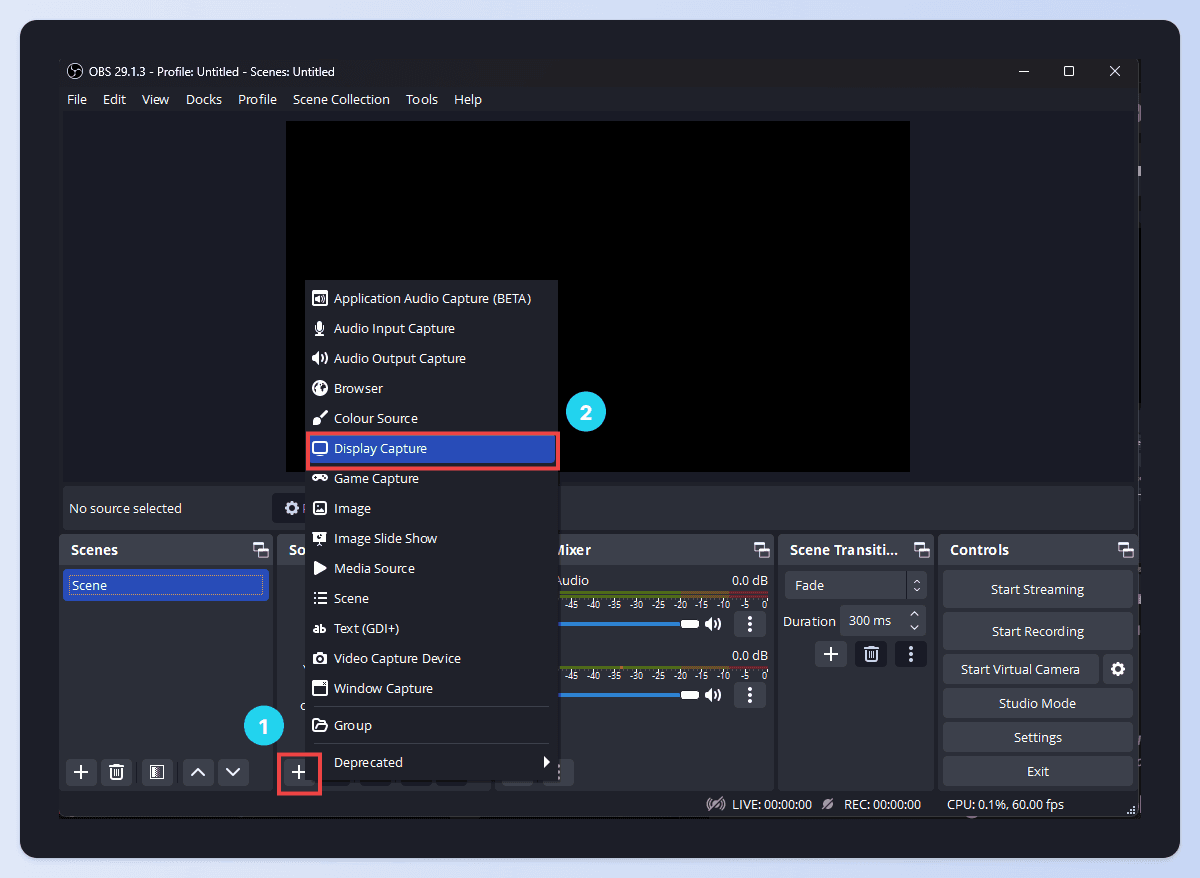Click the streaming status icon beside LIVE
This screenshot has width=1200, height=878.
point(715,804)
